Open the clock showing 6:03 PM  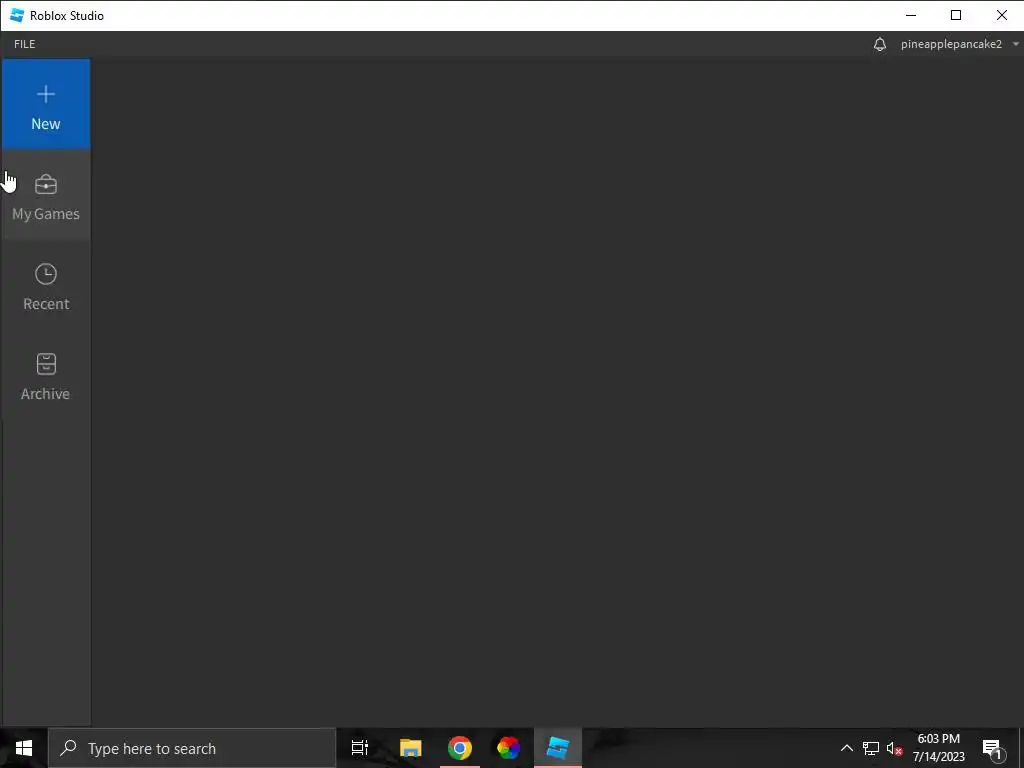point(938,748)
